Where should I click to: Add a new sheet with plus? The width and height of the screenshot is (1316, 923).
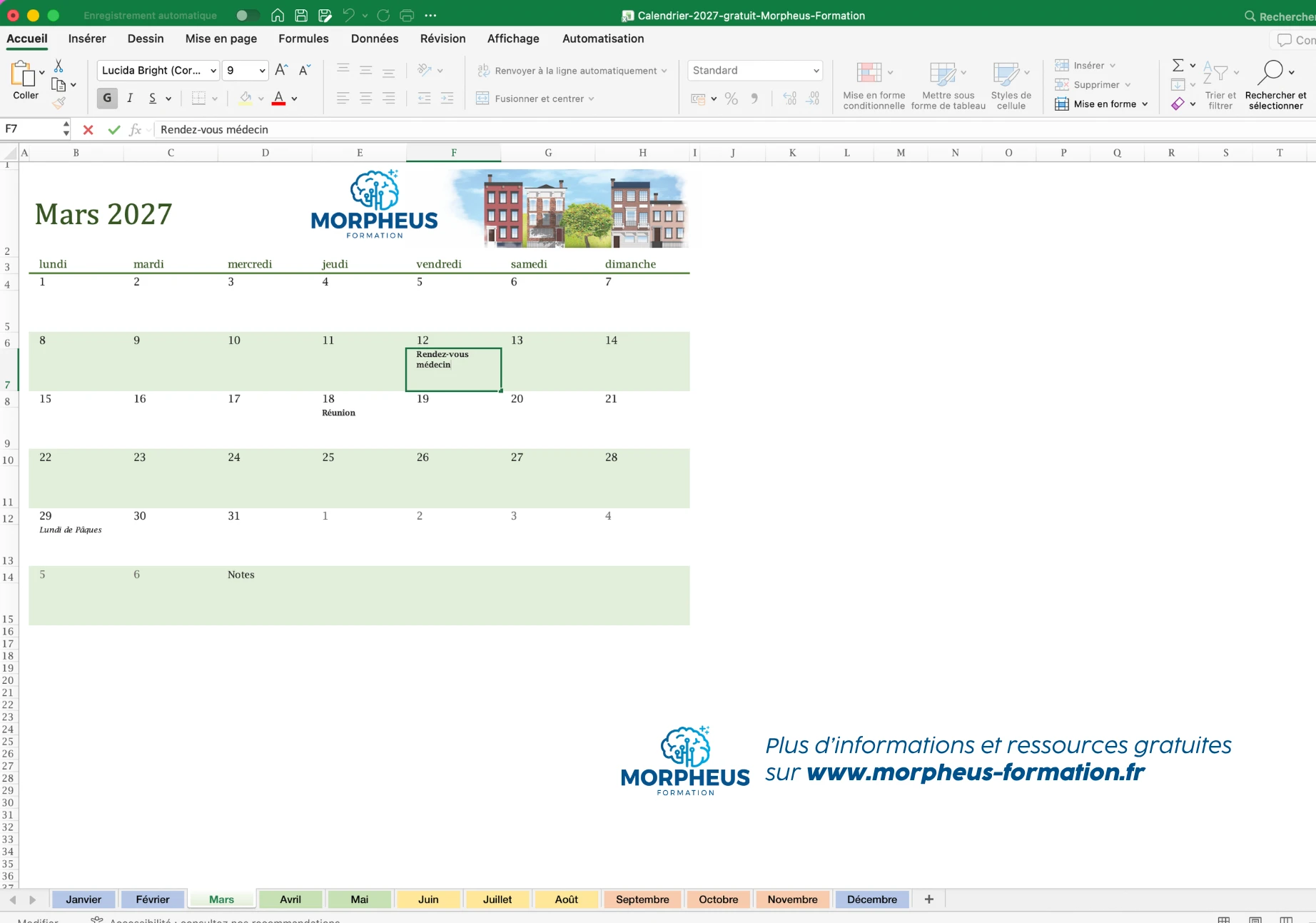(x=929, y=899)
